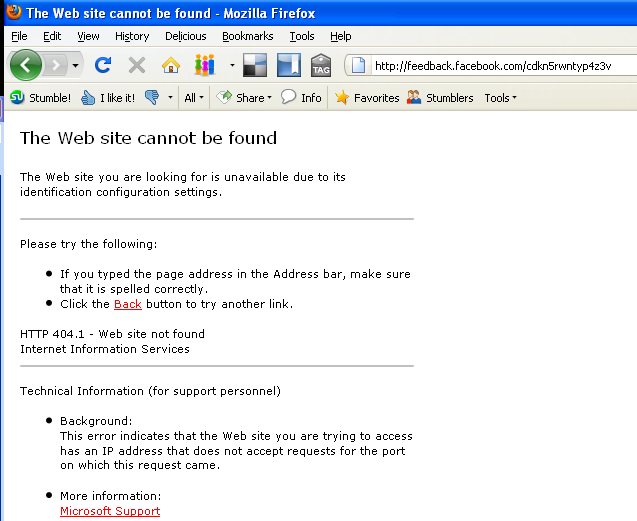Click the thumbs-down dislike icon
Viewport: 637px width, 521px height.
152,98
